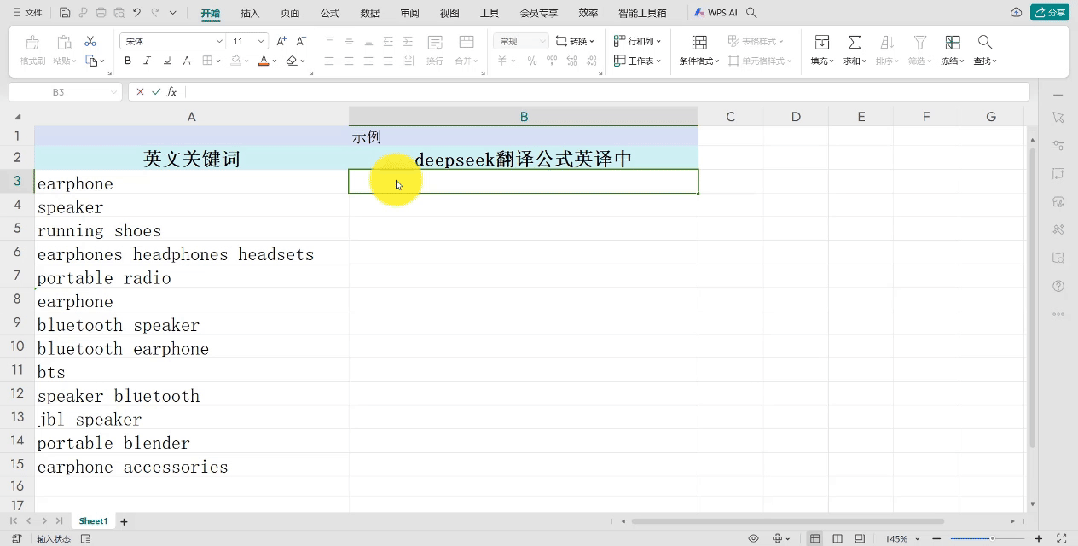Viewport: 1078px width, 546px height.
Task: Click the Find (查找) magnifier icon
Action: (984, 43)
